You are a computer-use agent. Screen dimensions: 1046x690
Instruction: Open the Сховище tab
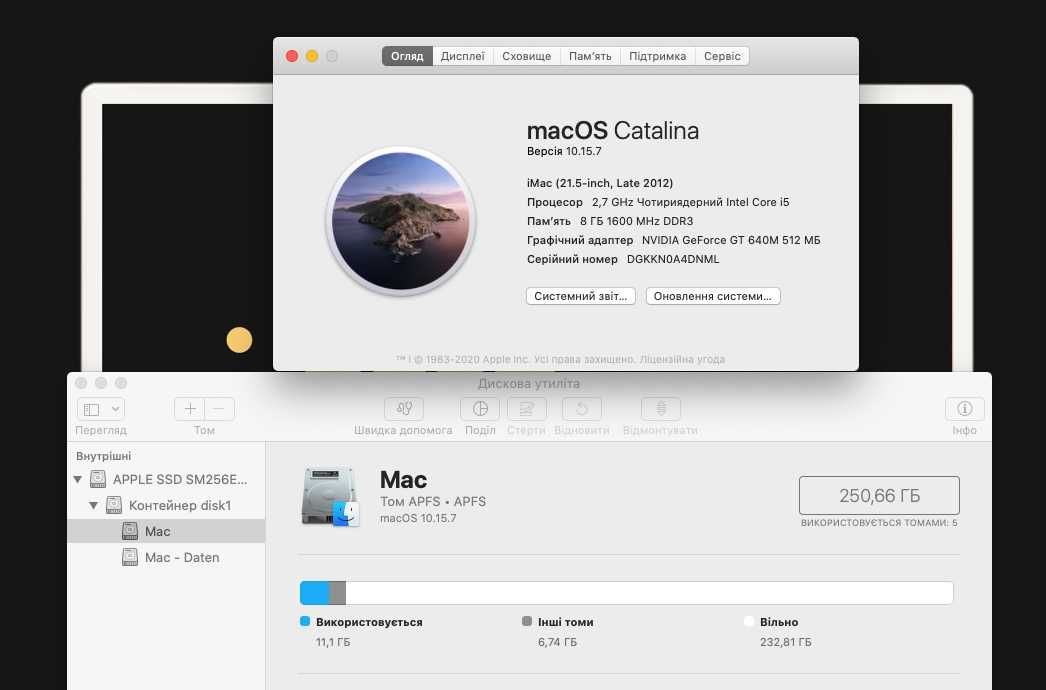click(x=526, y=56)
